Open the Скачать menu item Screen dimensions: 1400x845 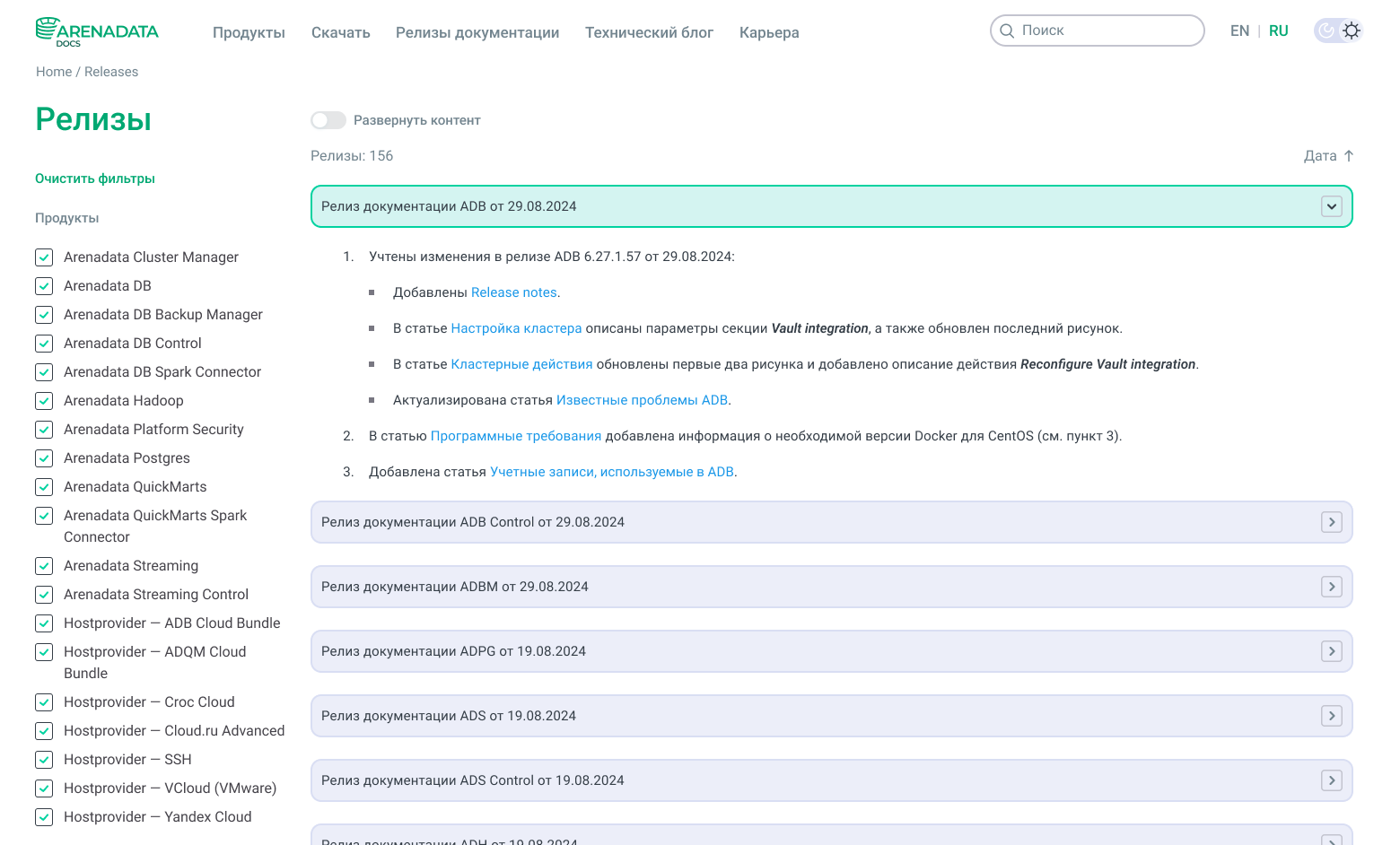[341, 32]
